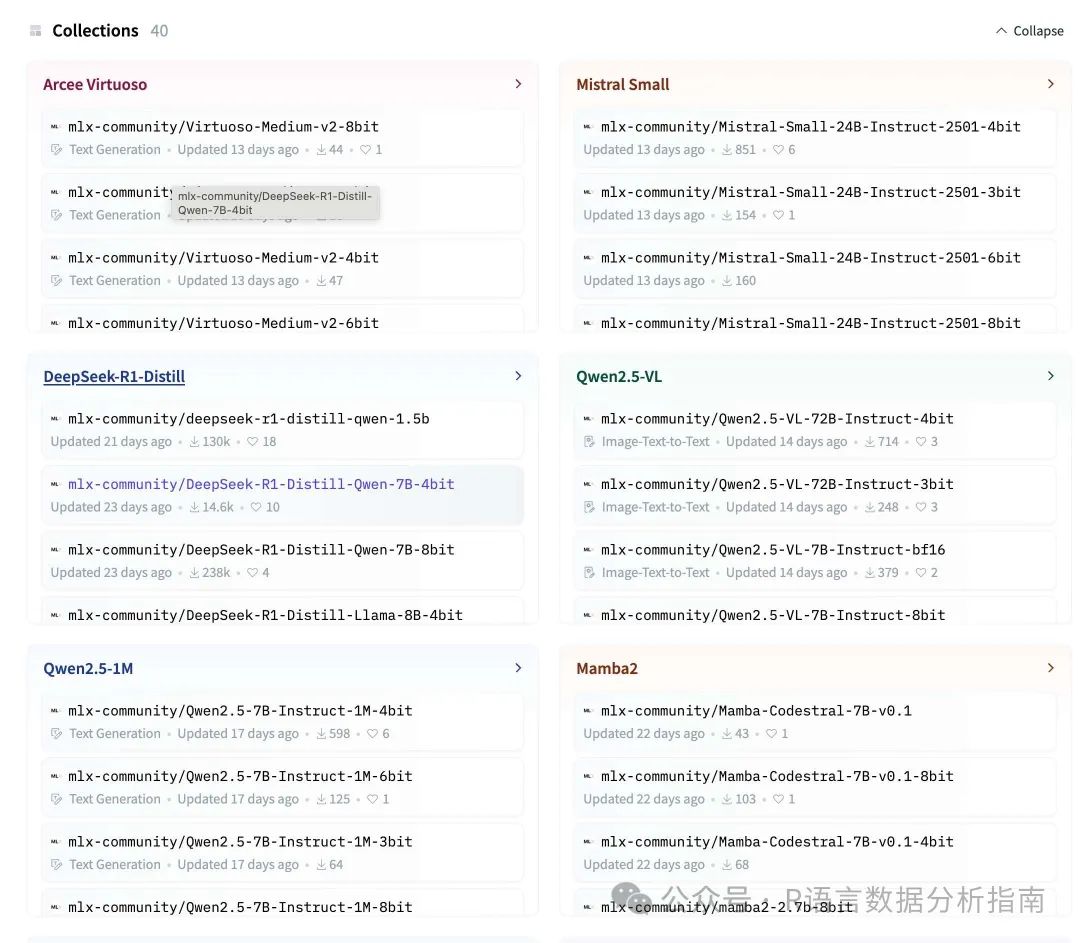Image resolution: width=1080 pixels, height=943 pixels.
Task: Open Qwen2.5-VL-72B-Instruct-4bit model
Action: pyautogui.click(x=815, y=430)
